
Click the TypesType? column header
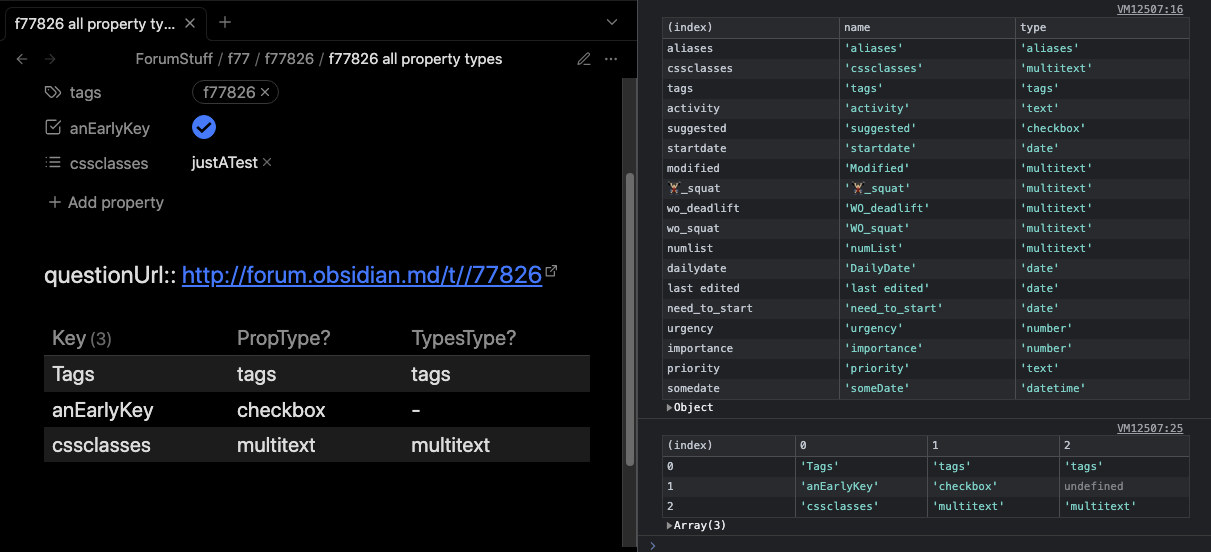tap(464, 338)
